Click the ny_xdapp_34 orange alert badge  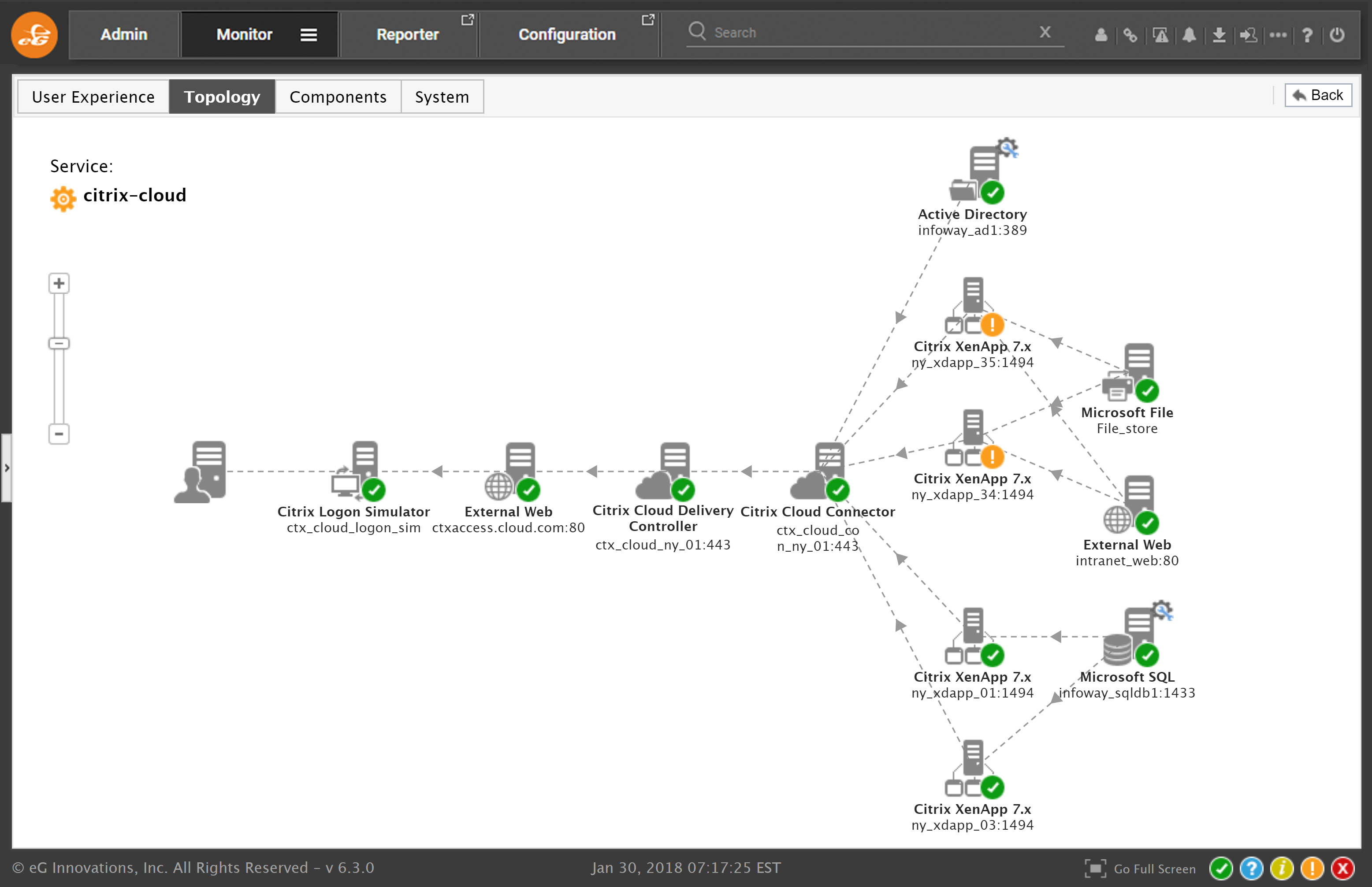coord(993,457)
